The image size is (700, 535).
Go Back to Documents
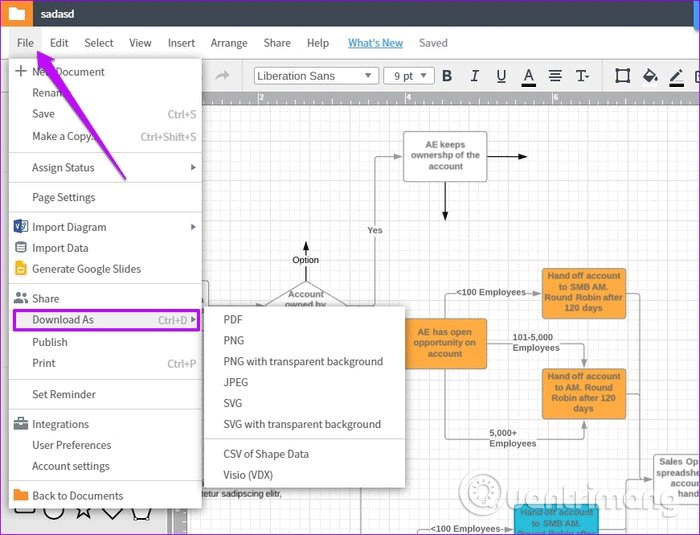coord(105,495)
